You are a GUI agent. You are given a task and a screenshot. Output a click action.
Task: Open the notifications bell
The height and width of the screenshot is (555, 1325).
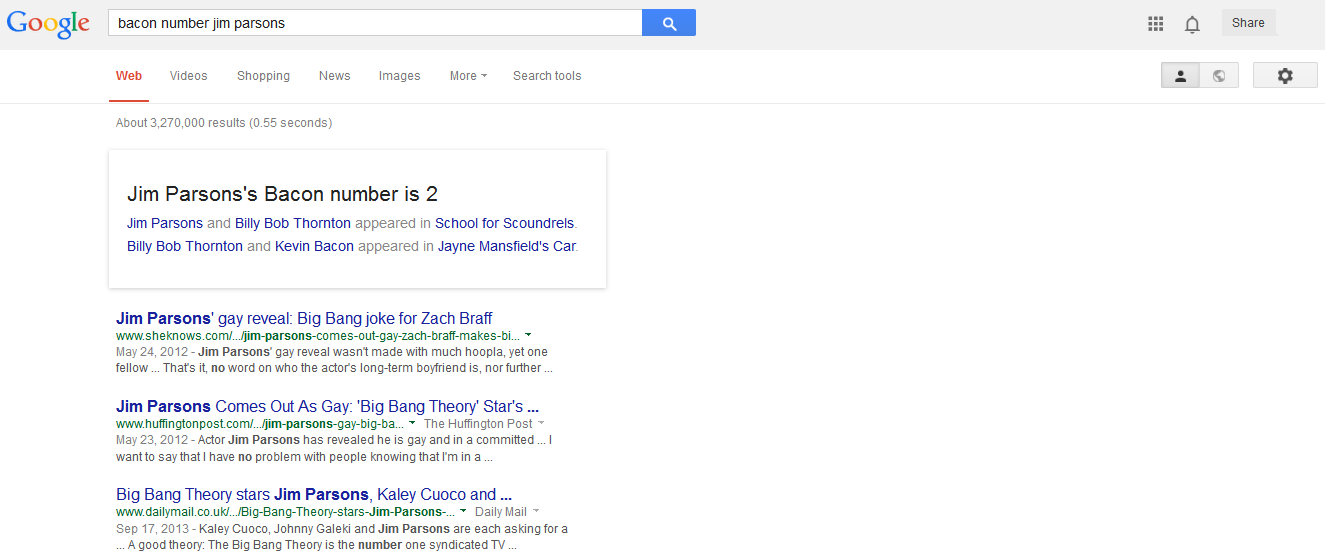1192,24
